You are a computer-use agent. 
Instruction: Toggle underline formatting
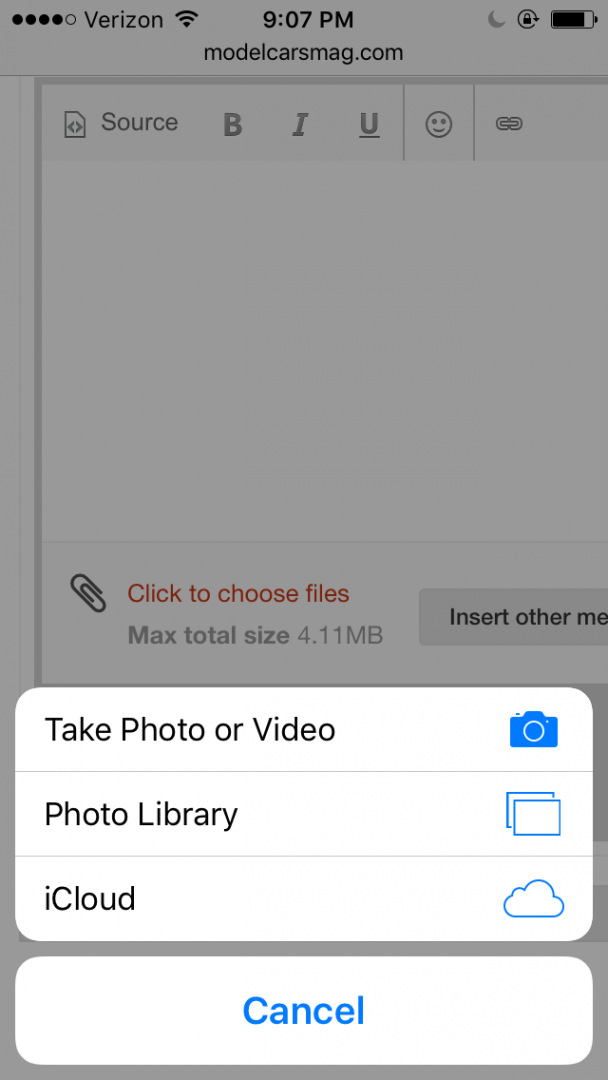[368, 123]
